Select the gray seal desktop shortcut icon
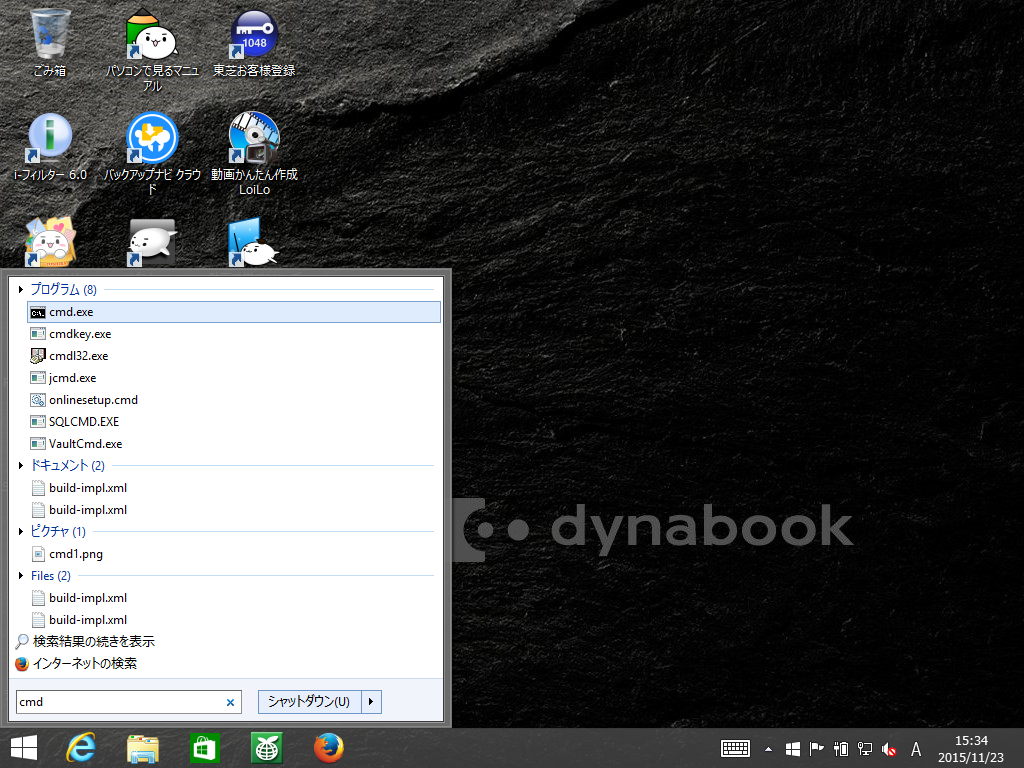 152,242
